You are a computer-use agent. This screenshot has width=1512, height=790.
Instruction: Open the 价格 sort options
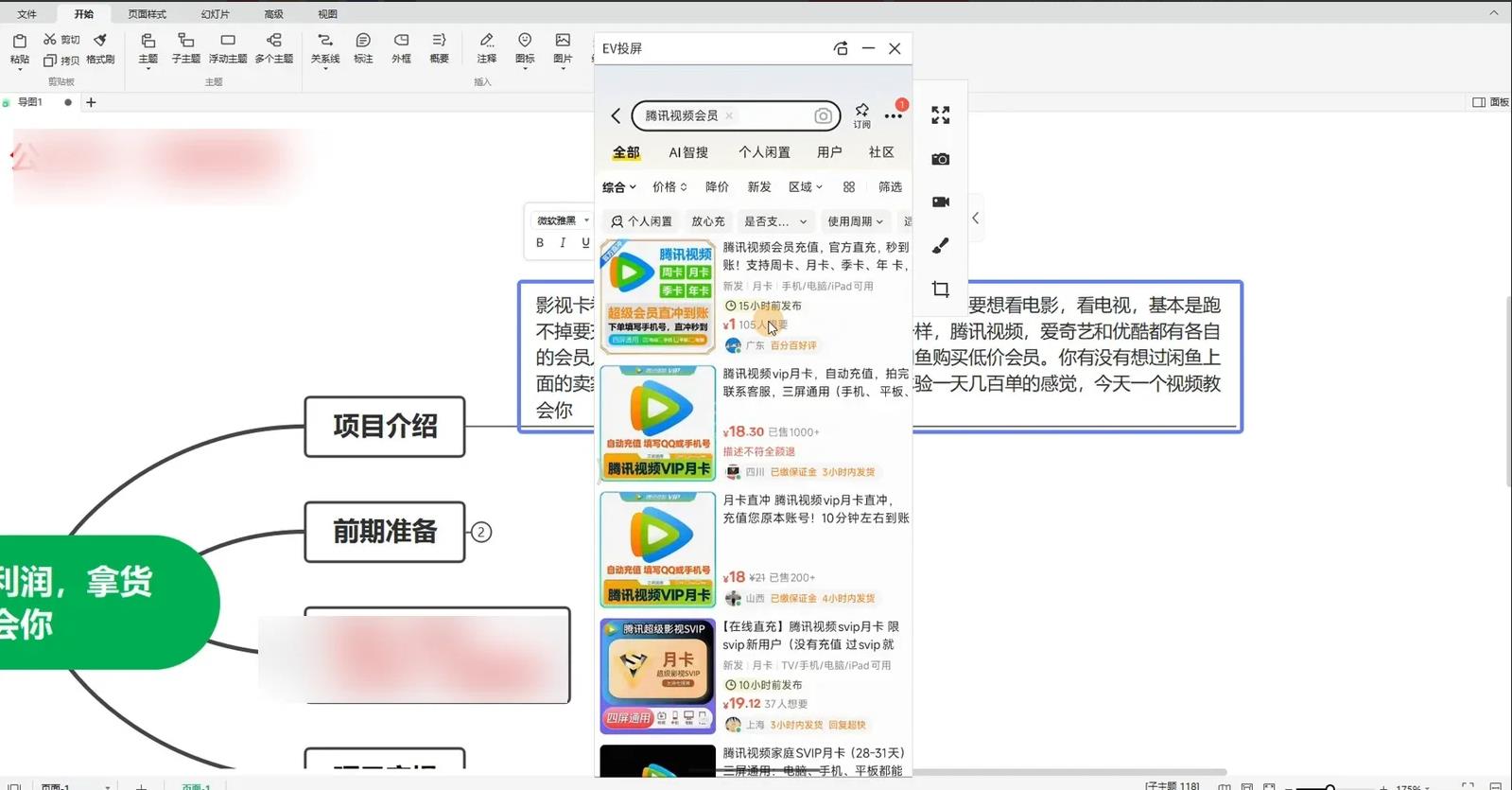click(x=669, y=187)
